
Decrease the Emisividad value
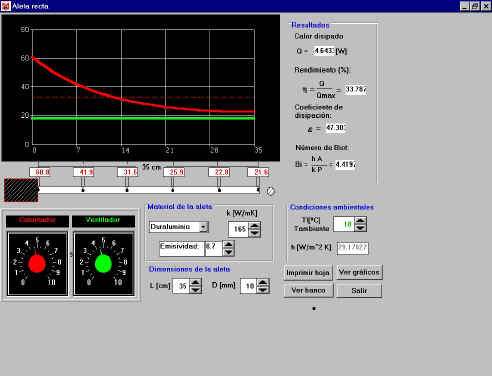[228, 252]
